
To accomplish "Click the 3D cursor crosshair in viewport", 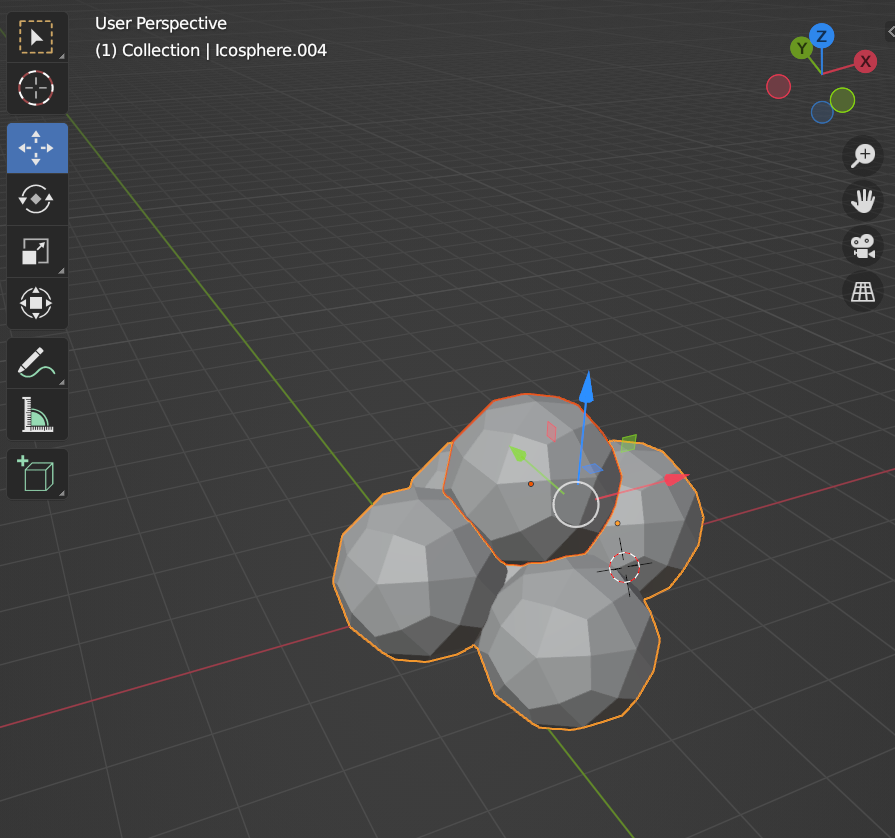I will point(624,567).
